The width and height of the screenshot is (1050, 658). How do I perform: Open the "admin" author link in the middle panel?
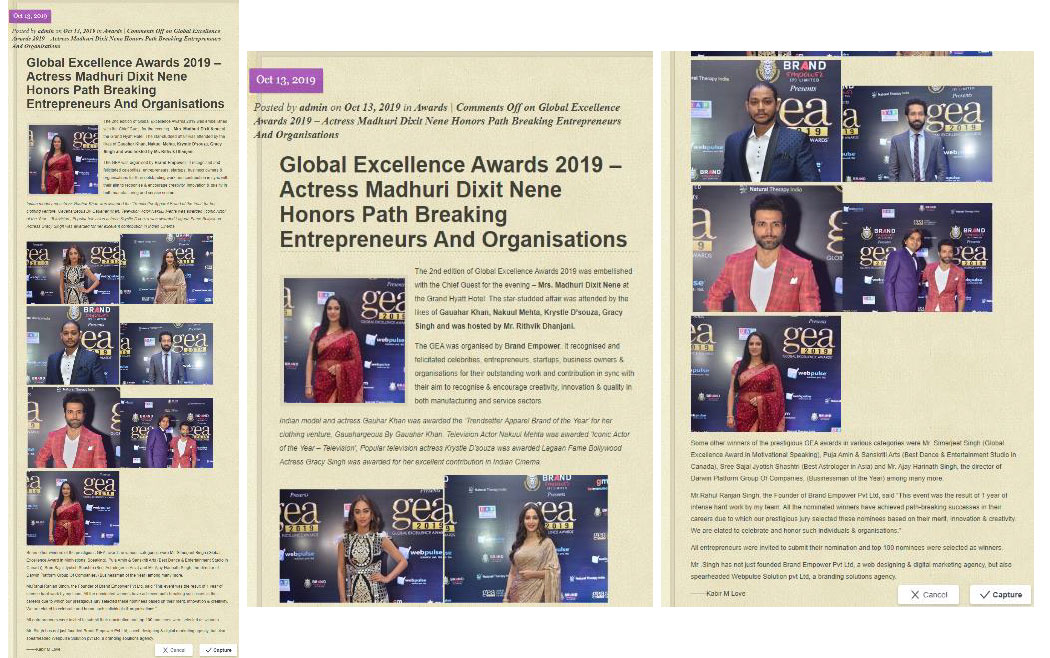pyautogui.click(x=313, y=107)
